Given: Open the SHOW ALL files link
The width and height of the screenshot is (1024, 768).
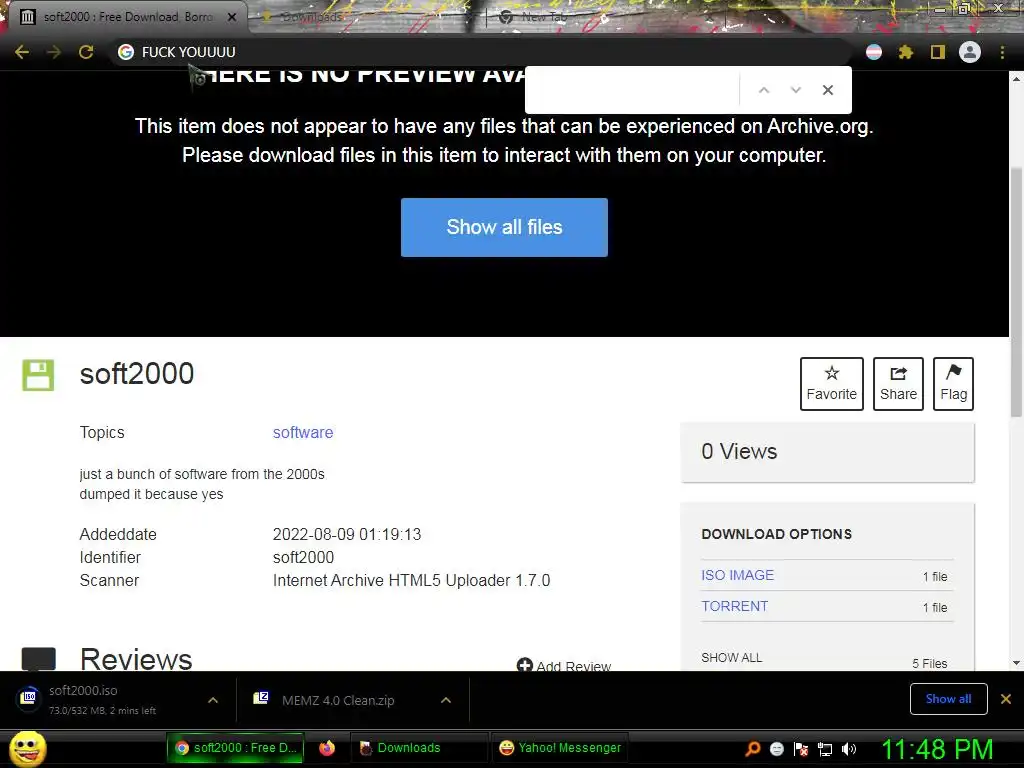Looking at the screenshot, I should (731, 658).
